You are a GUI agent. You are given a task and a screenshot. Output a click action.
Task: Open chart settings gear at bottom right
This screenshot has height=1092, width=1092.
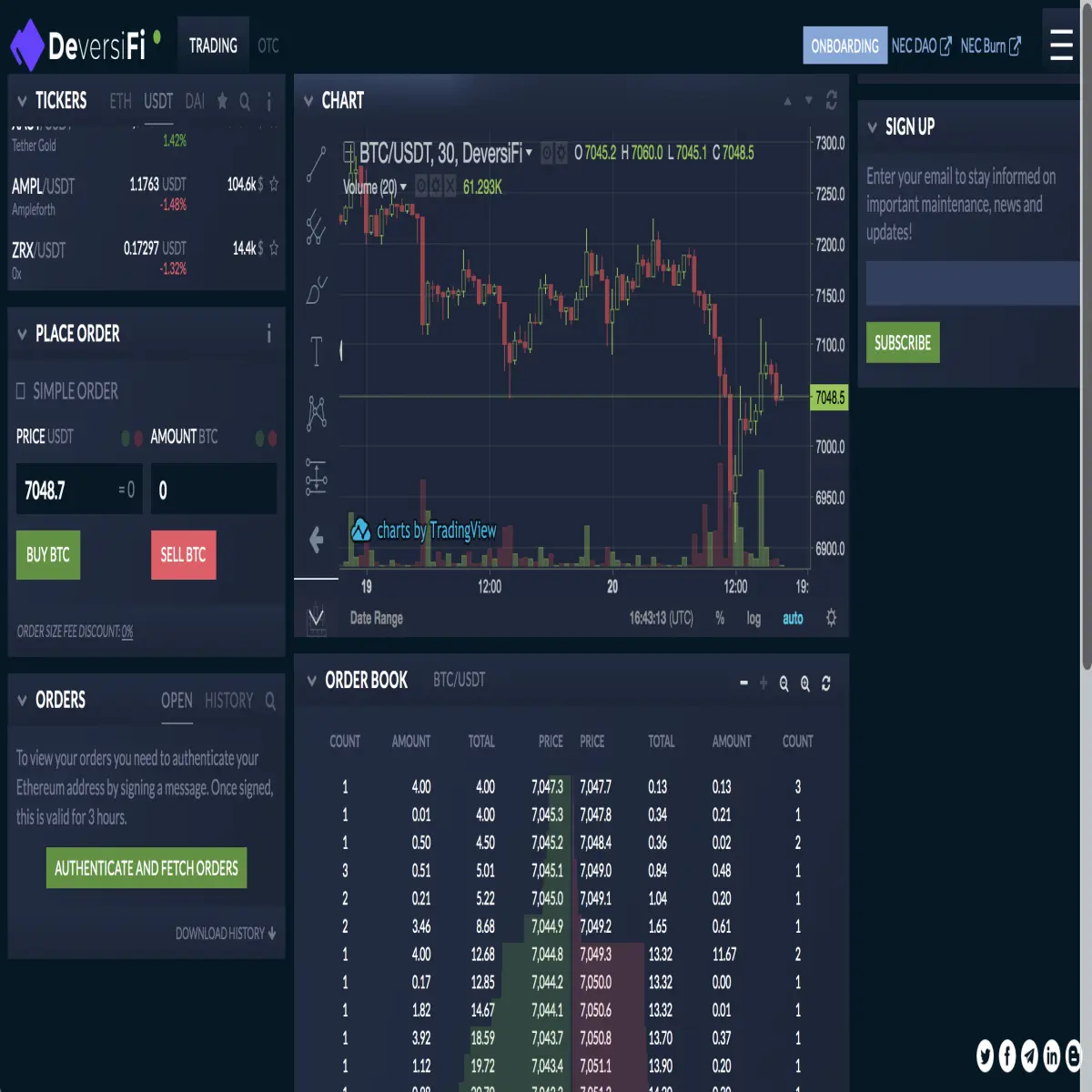pyautogui.click(x=831, y=618)
